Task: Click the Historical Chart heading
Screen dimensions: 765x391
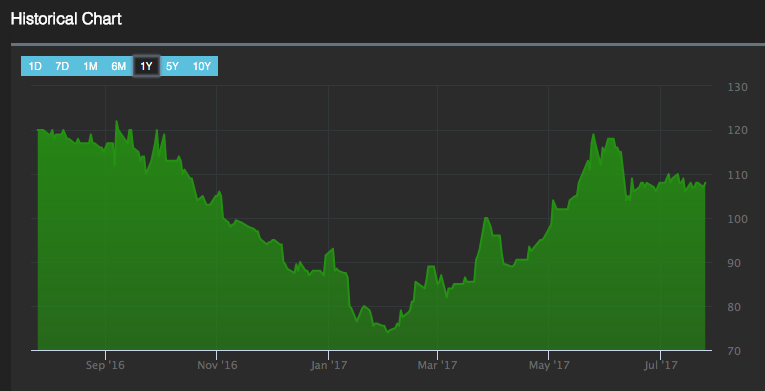Action: pos(66,20)
